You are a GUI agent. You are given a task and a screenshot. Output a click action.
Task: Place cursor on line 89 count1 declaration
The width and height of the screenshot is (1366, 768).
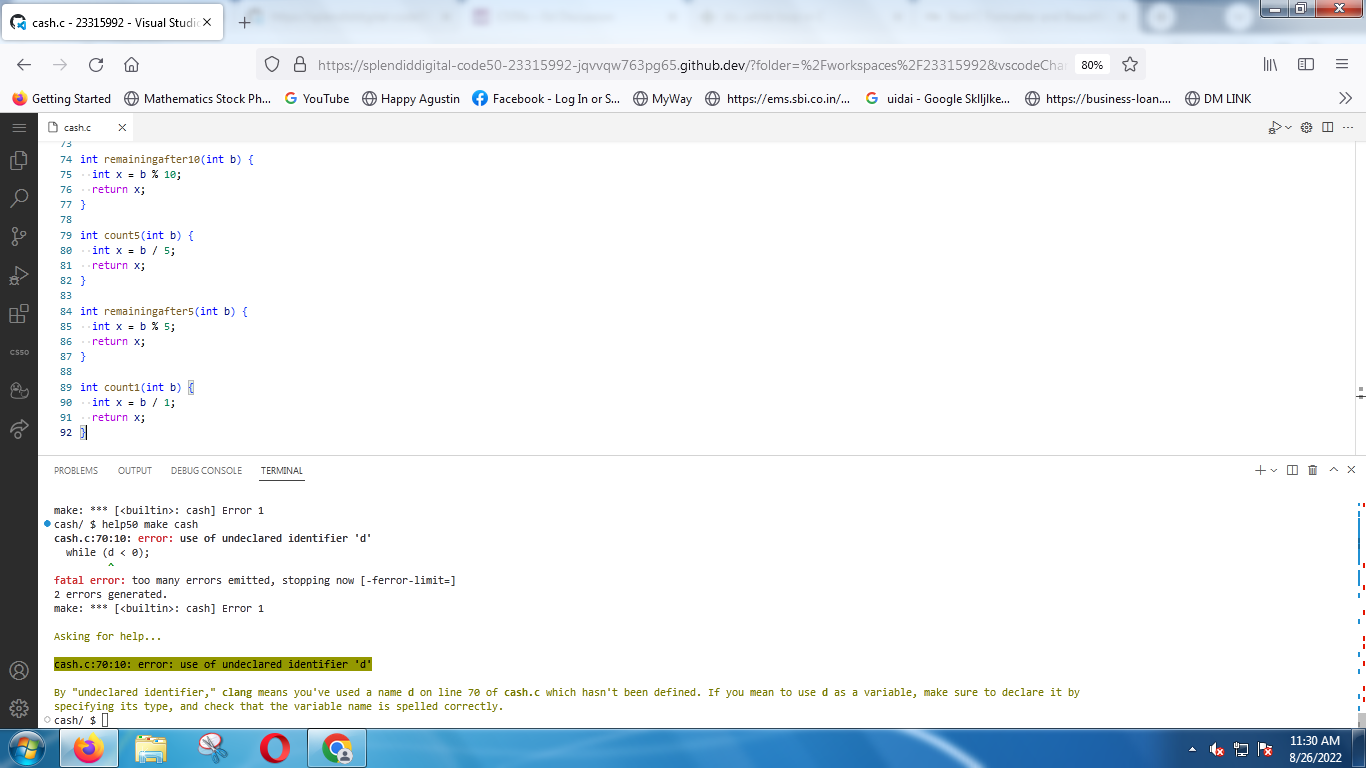point(137,387)
